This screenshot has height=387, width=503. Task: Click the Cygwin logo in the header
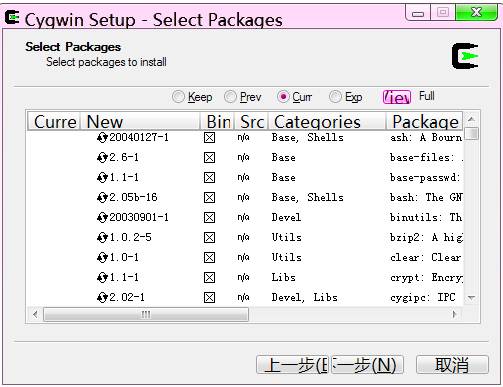click(x=465, y=56)
